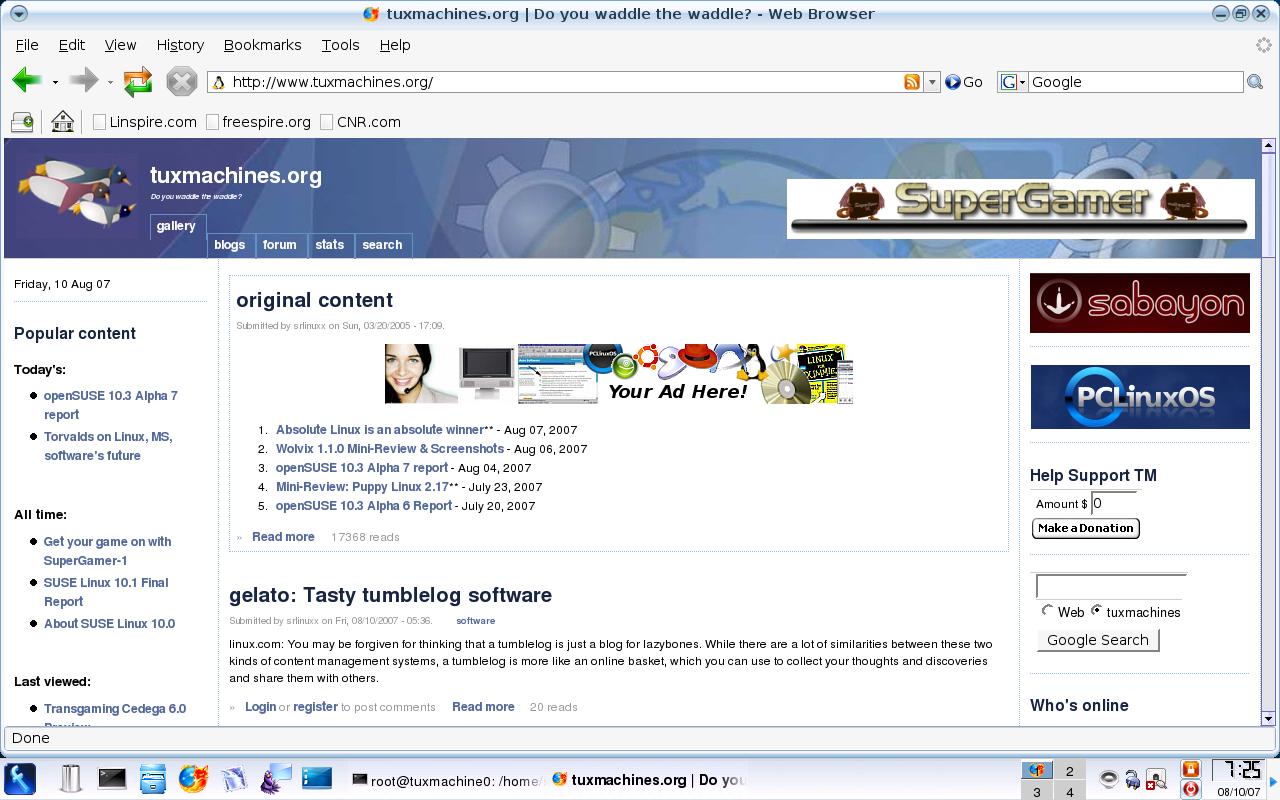Switch to the stats tab

[x=330, y=245]
